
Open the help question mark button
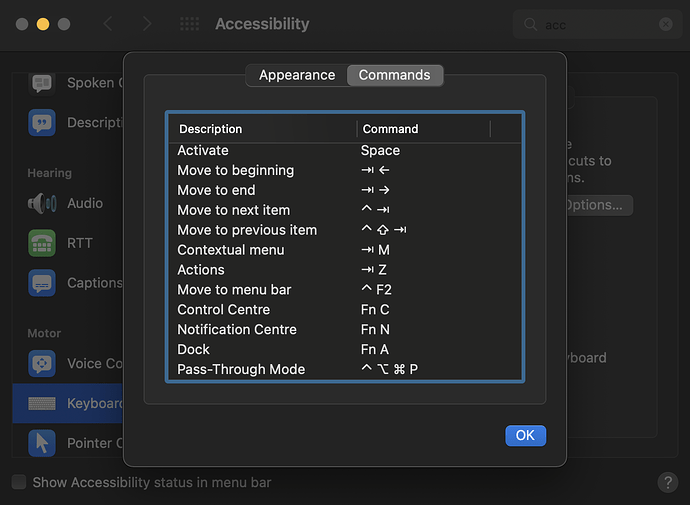(x=667, y=482)
